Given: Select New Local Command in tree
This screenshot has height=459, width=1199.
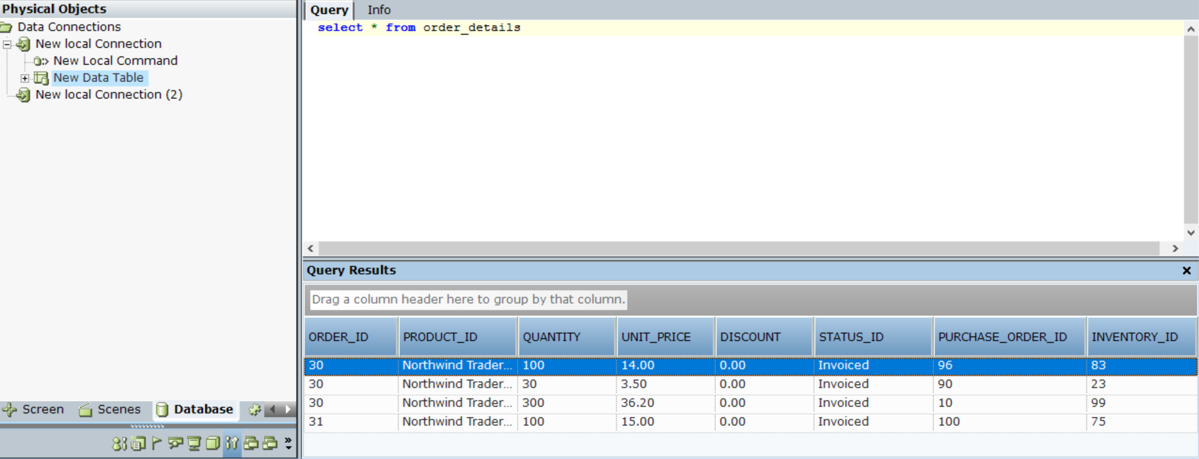Looking at the screenshot, I should (x=115, y=61).
